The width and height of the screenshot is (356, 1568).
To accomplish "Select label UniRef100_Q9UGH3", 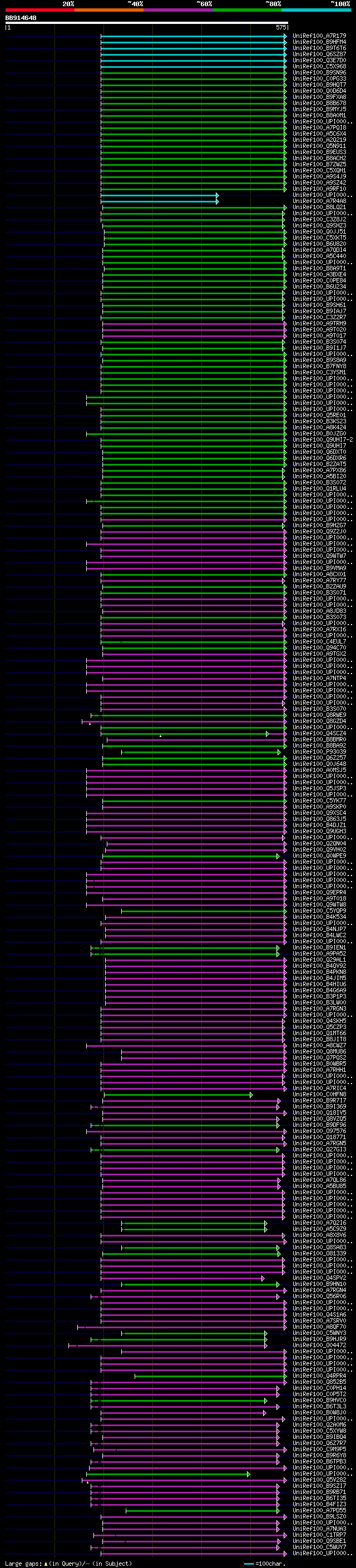I will [319, 831].
